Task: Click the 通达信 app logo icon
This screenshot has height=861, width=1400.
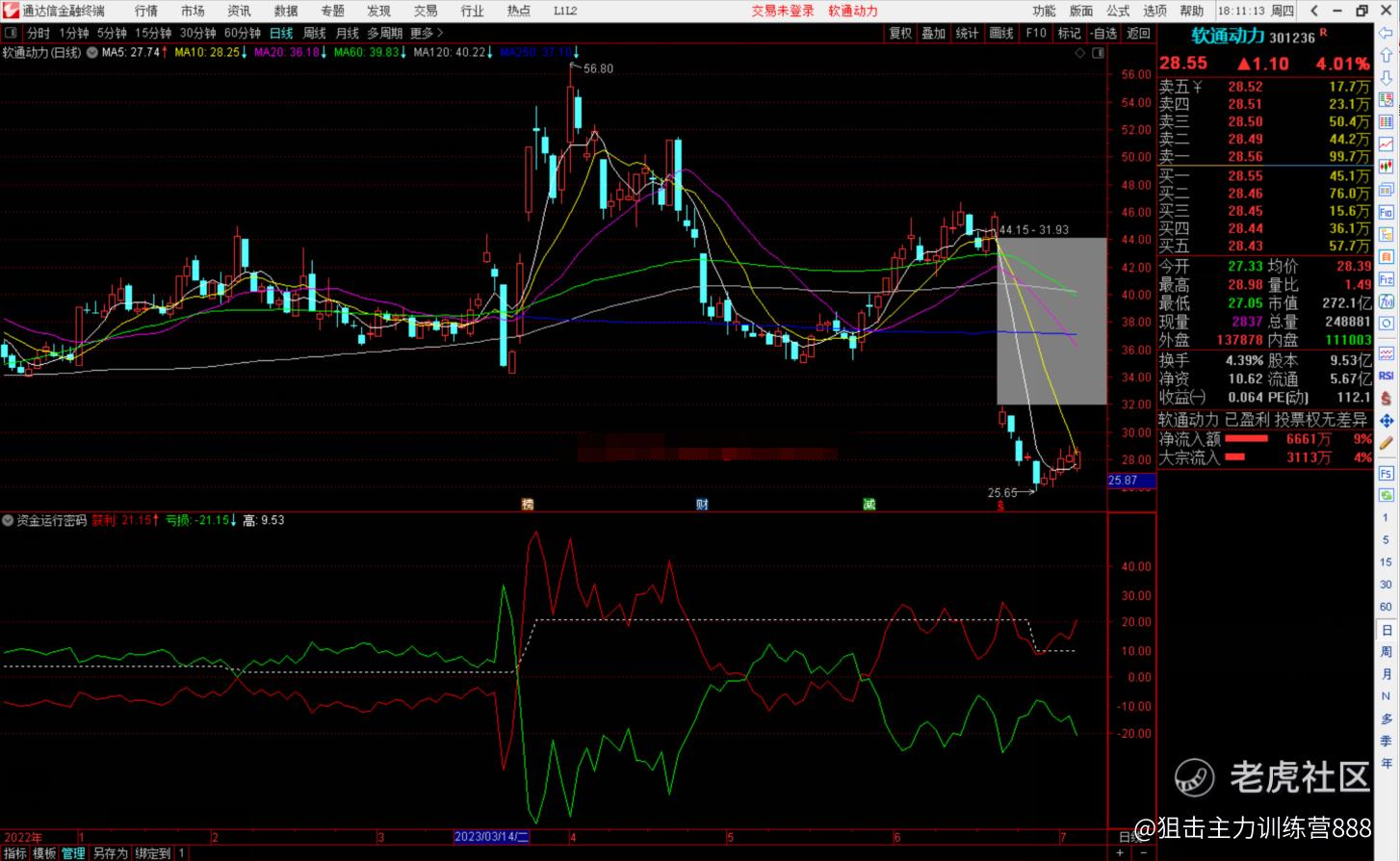Action: pyautogui.click(x=11, y=11)
